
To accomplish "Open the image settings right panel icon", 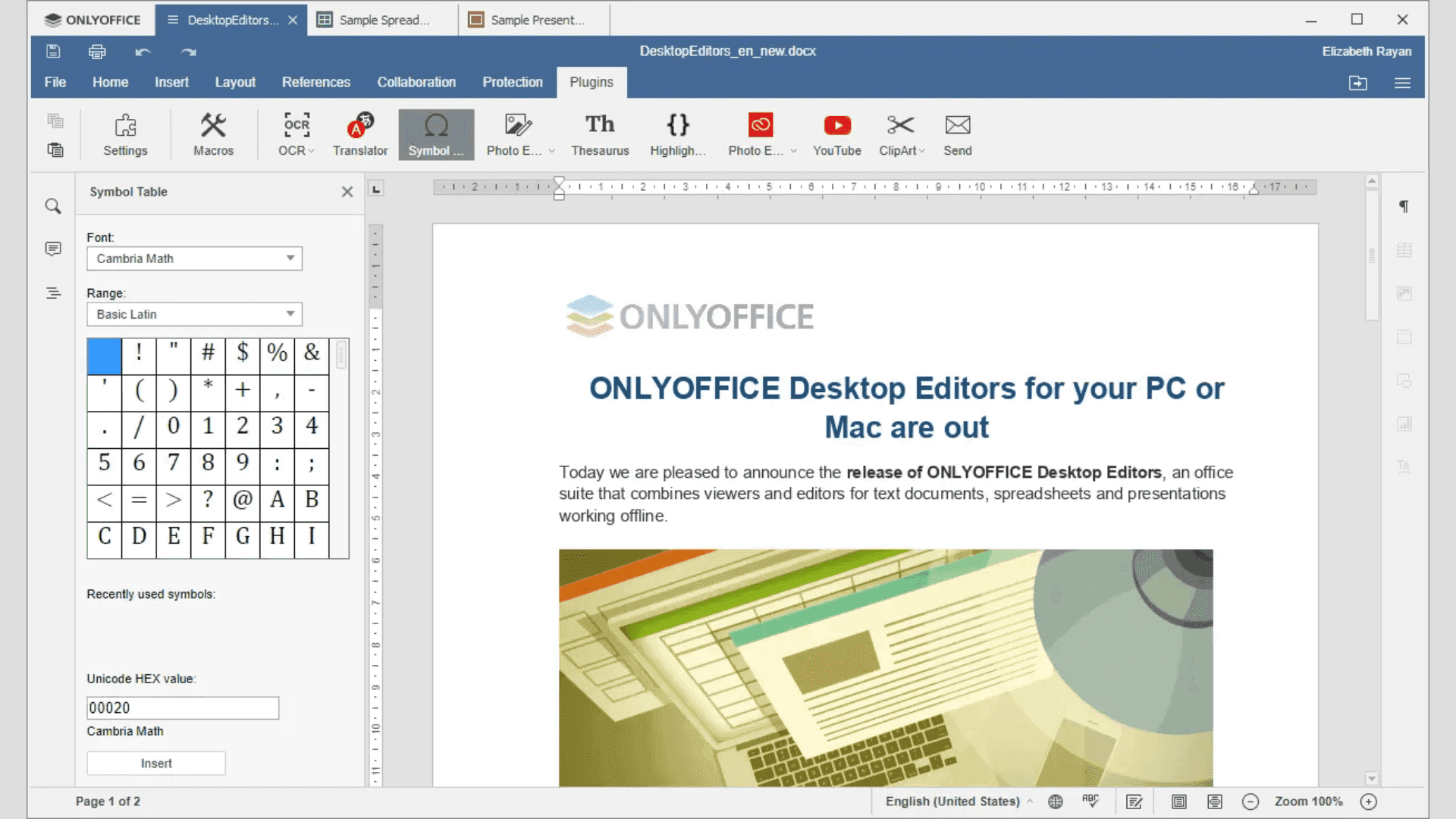I will 1404,293.
